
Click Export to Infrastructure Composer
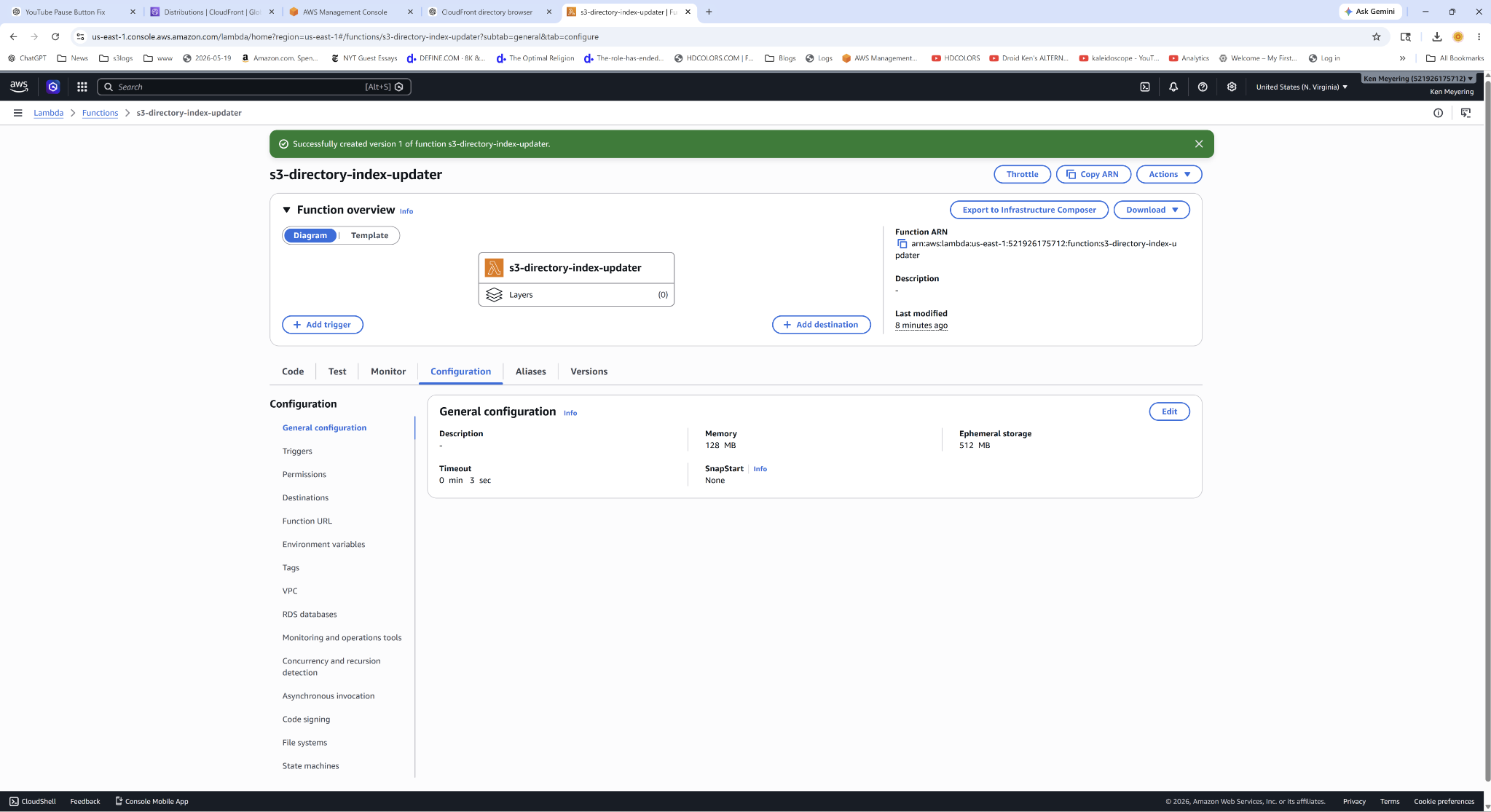[1029, 210]
